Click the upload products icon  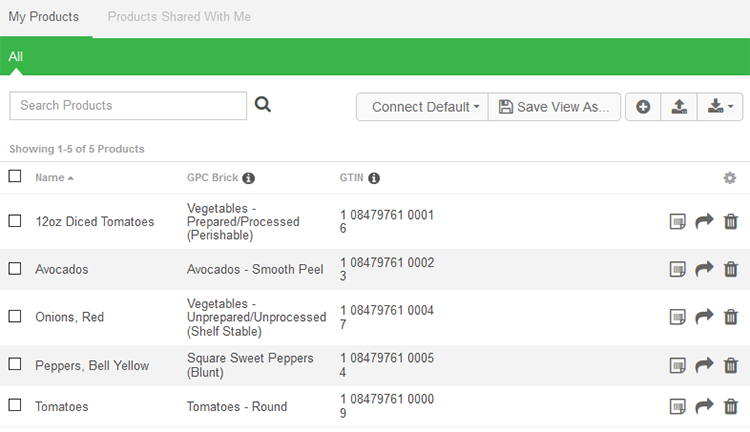679,107
